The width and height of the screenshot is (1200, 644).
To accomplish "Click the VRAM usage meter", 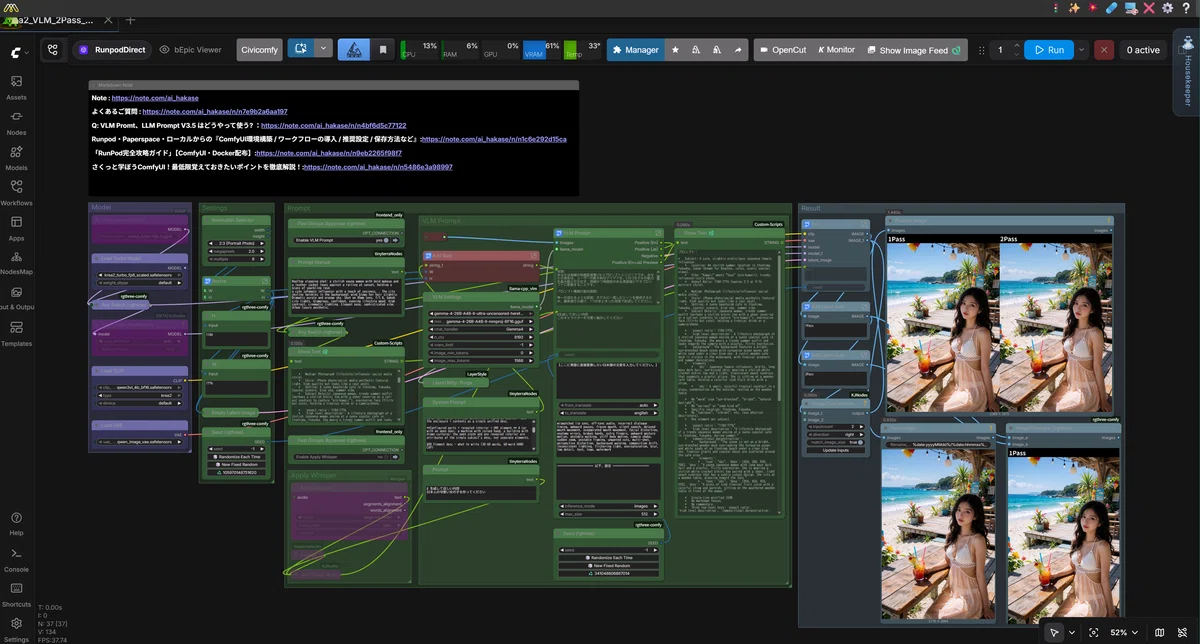I will click(x=541, y=49).
